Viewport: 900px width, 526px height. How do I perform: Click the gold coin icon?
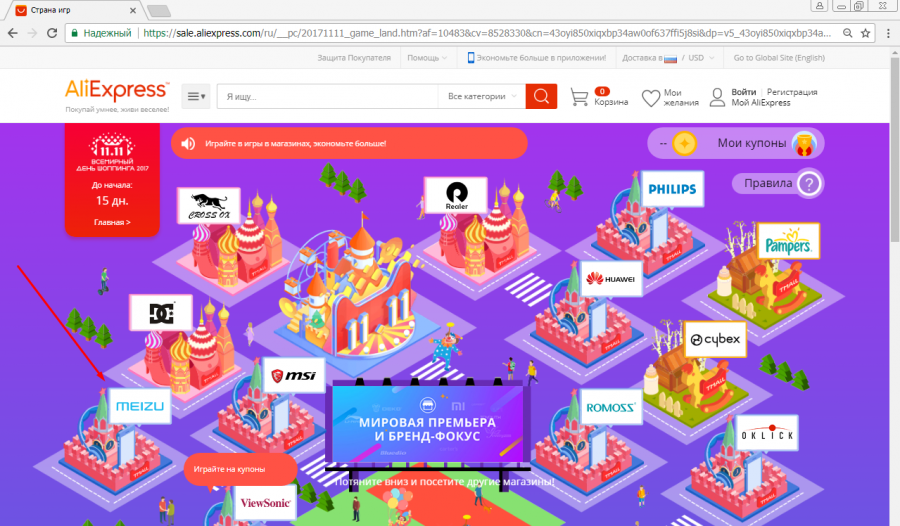684,143
